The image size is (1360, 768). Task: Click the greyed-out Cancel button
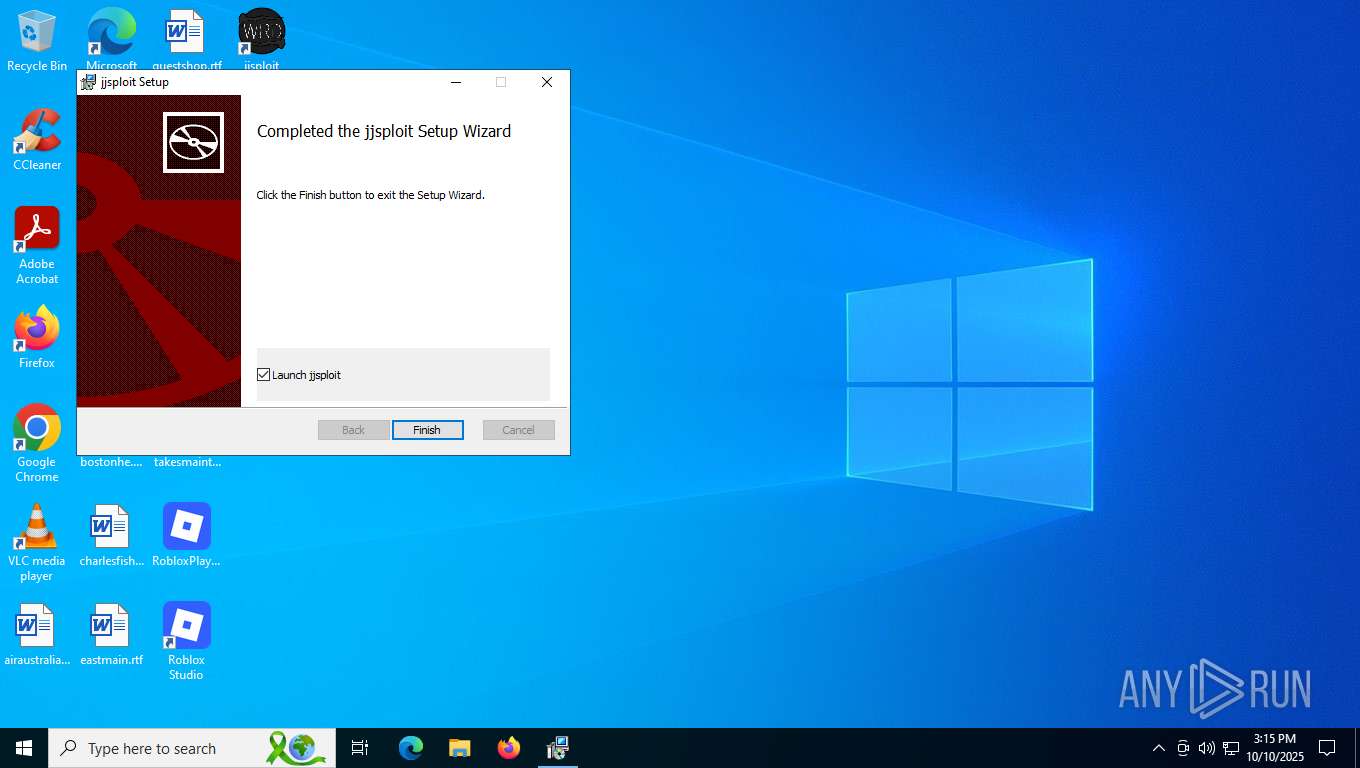[x=518, y=430]
